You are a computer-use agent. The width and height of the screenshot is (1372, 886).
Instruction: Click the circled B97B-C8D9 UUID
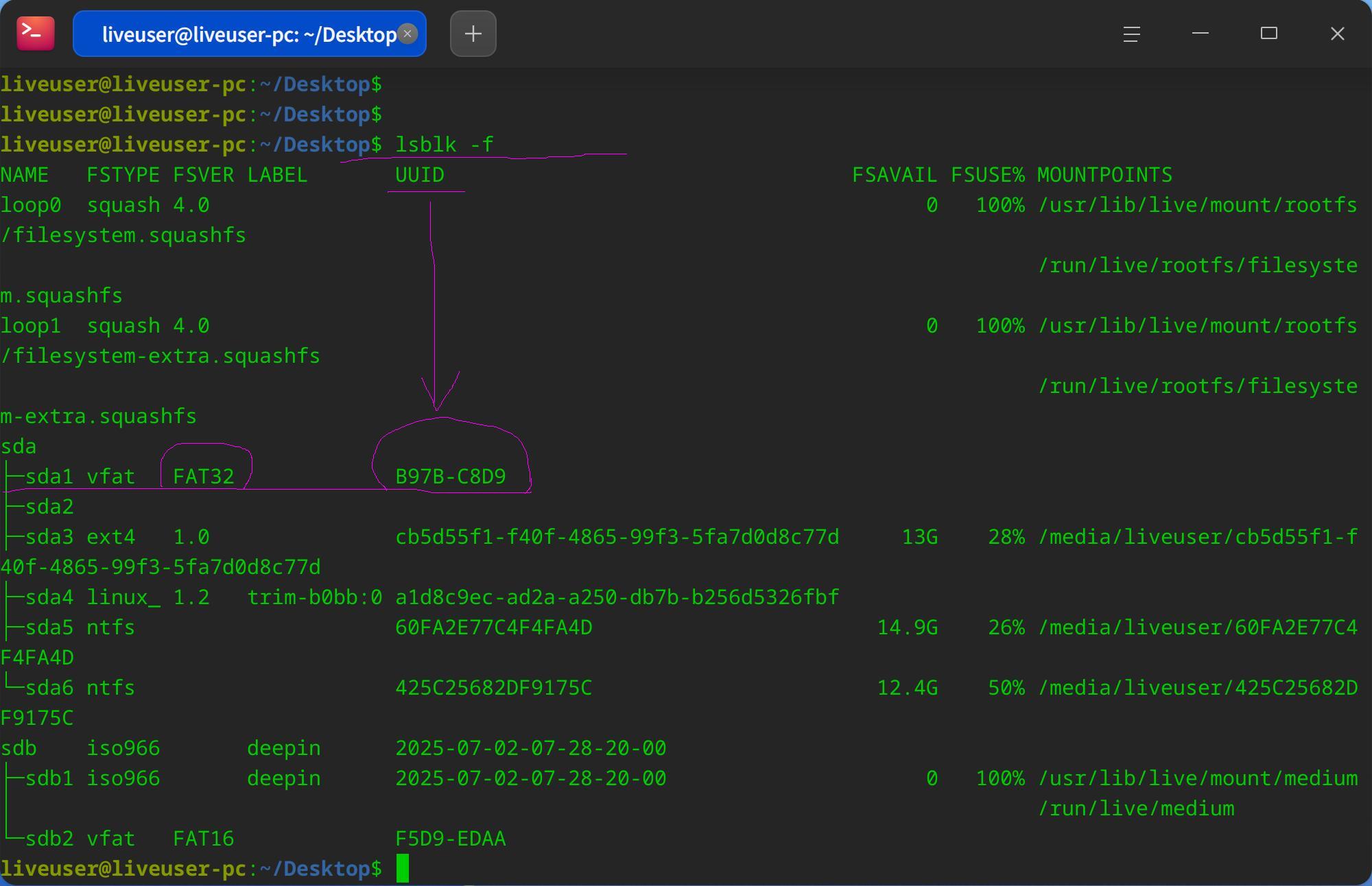pyautogui.click(x=450, y=477)
